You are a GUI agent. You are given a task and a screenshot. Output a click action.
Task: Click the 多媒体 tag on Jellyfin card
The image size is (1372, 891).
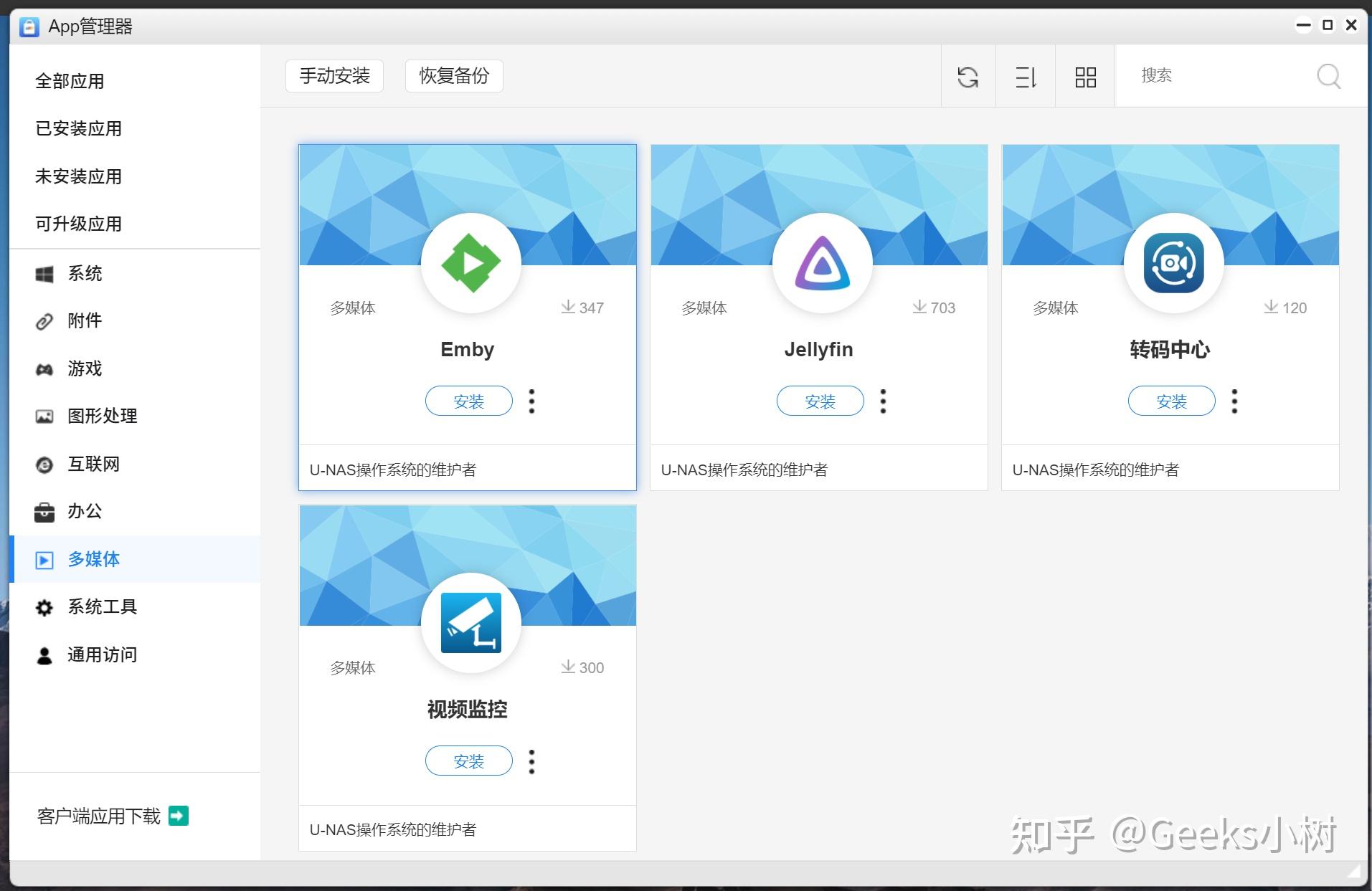(x=704, y=308)
